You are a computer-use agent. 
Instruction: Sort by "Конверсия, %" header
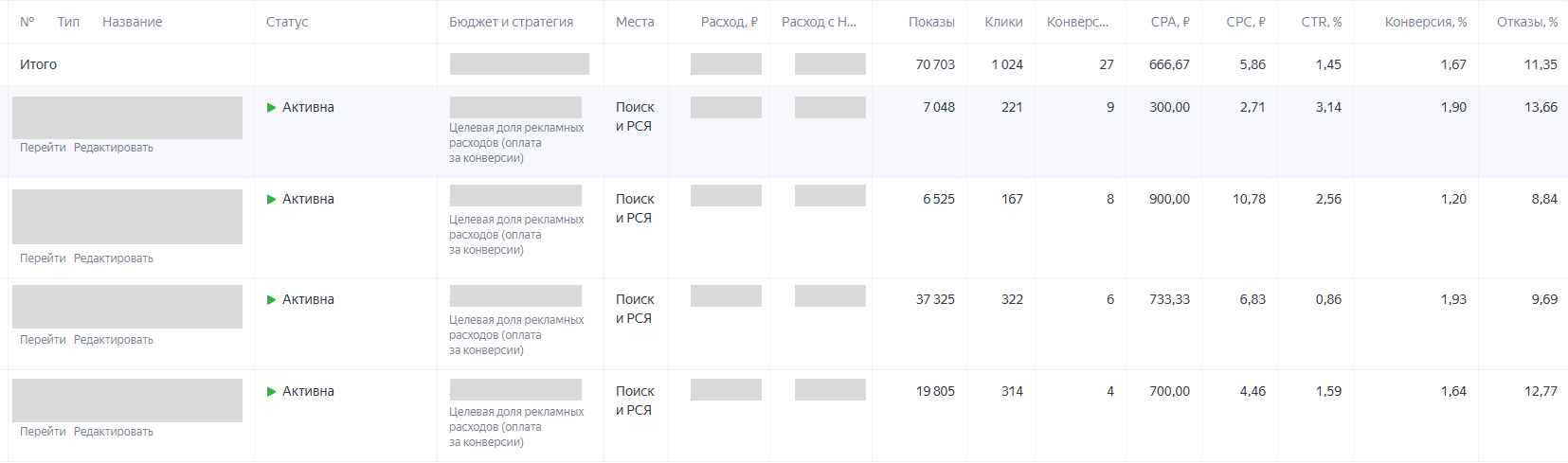point(1425,22)
